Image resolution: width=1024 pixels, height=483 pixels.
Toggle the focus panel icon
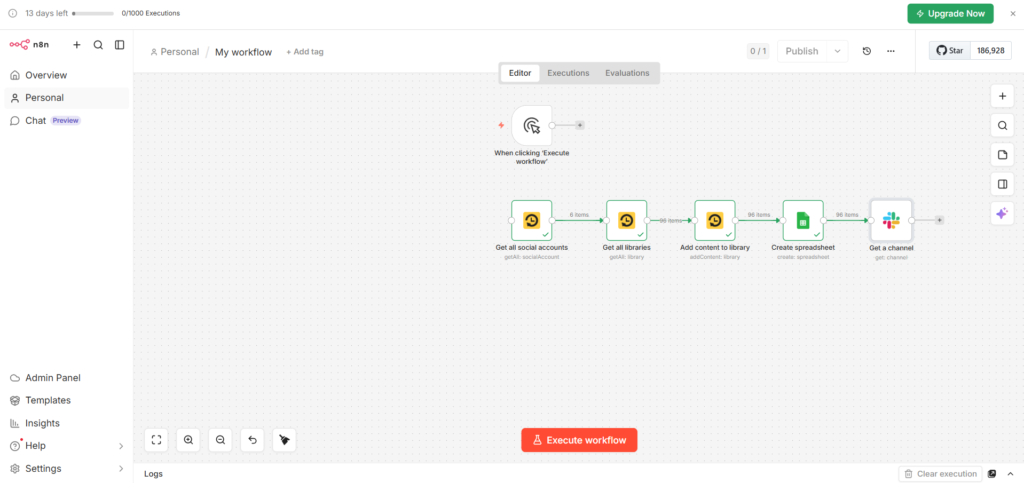pos(1002,184)
